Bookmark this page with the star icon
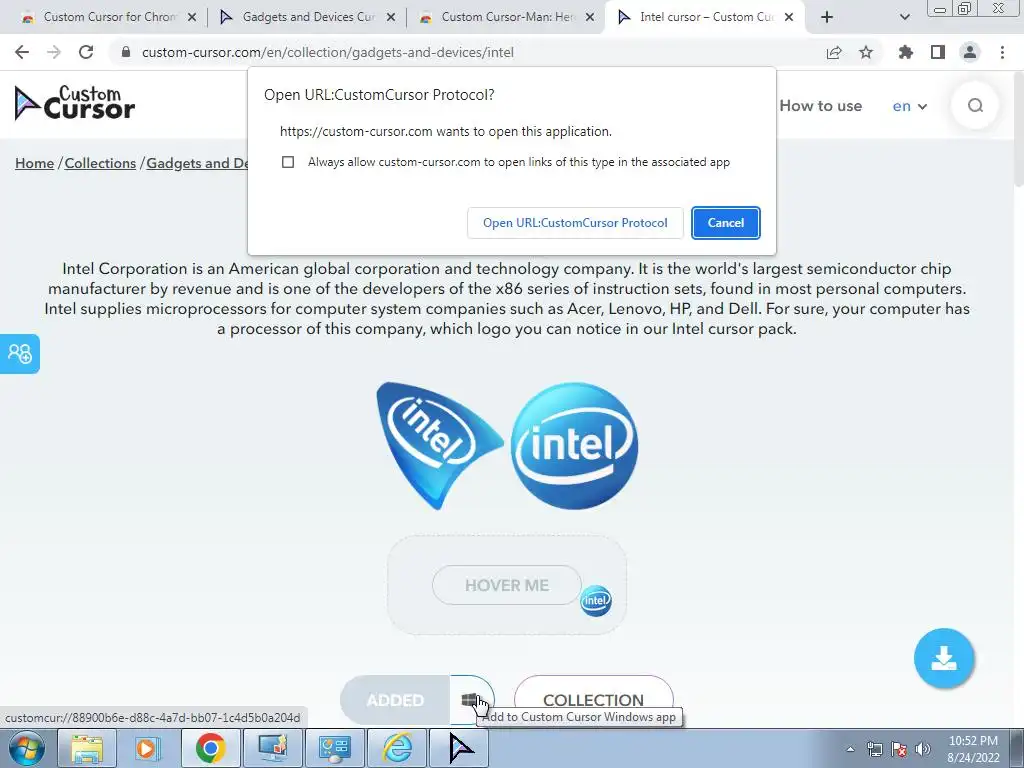The width and height of the screenshot is (1024, 768). click(x=866, y=52)
